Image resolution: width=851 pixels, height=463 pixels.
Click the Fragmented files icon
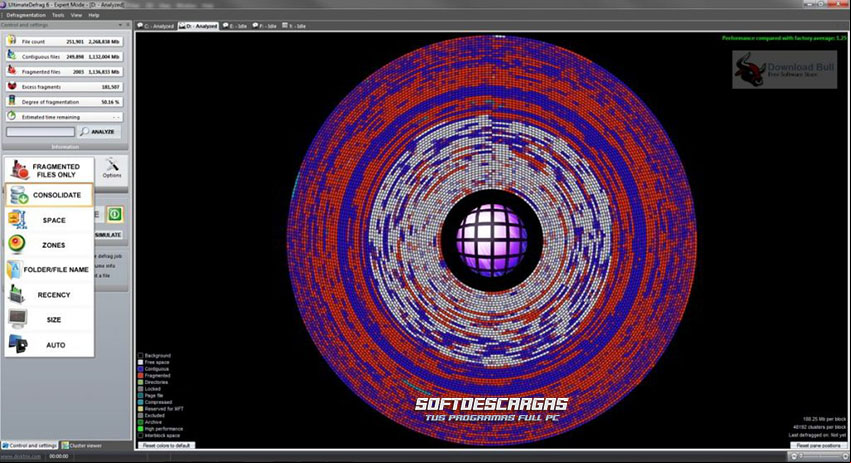[x=11, y=71]
